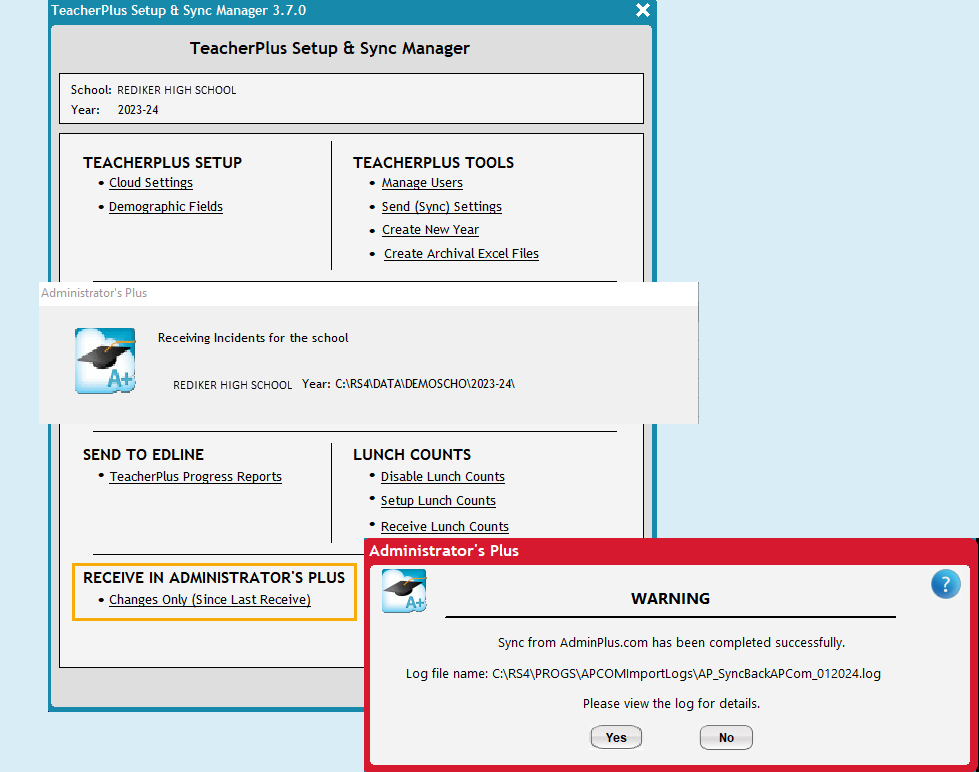This screenshot has width=979, height=772.
Task: Select the log file name path text
Action: [x=686, y=673]
